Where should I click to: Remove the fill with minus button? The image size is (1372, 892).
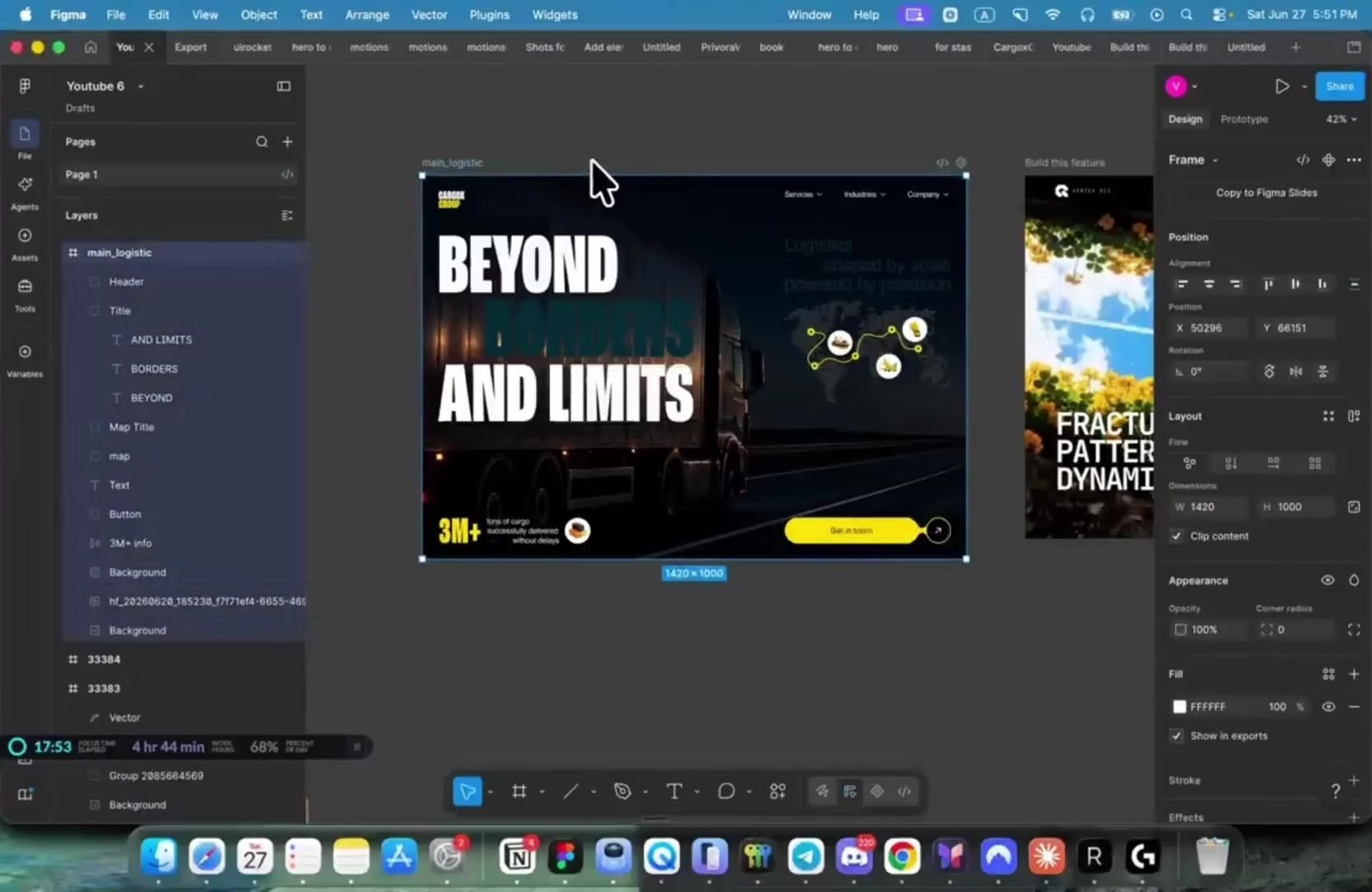click(x=1354, y=707)
